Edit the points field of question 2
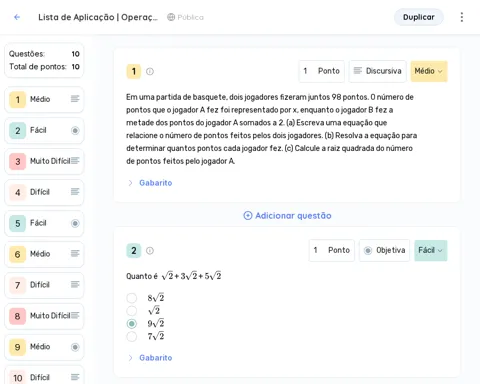This screenshot has height=384, width=480. [x=332, y=250]
